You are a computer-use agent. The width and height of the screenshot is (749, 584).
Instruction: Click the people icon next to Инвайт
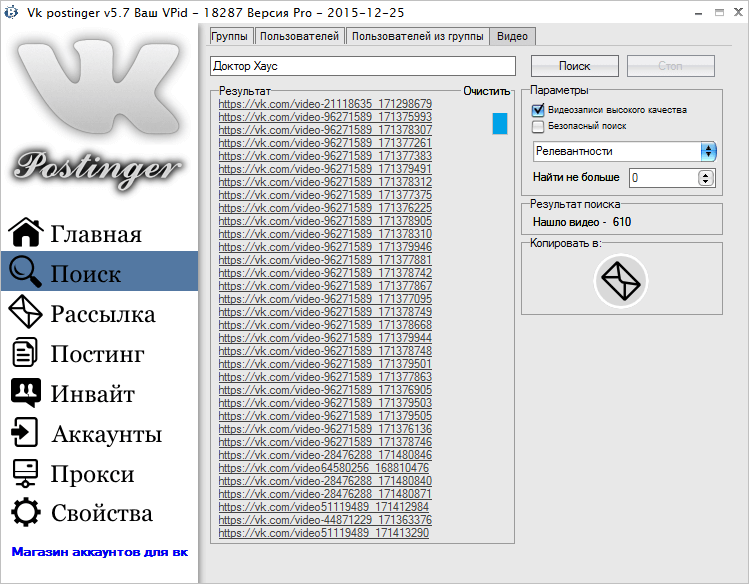[26, 393]
